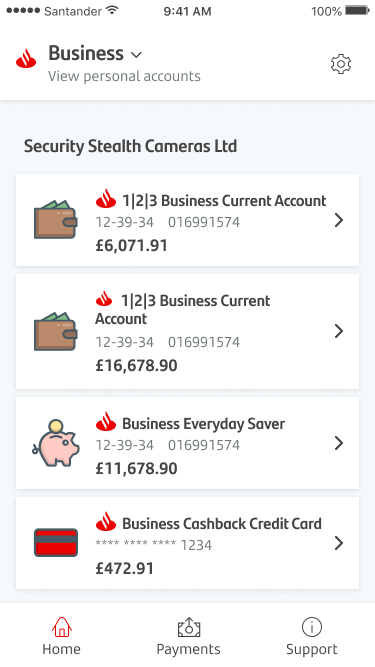Tap the Santander flame logo in header
The image size is (375, 667).
(x=26, y=59)
